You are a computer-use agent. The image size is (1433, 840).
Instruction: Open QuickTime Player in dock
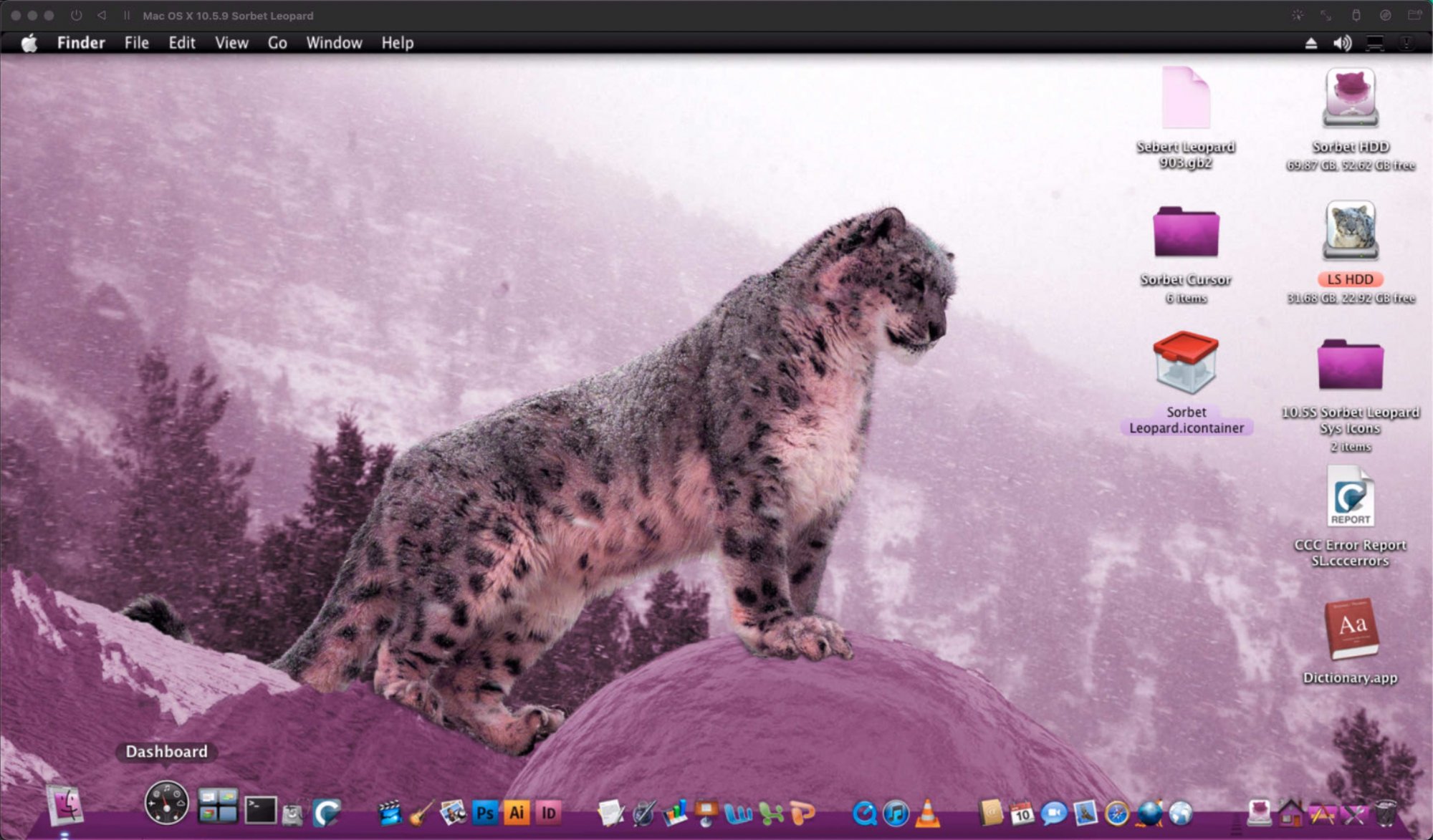[864, 813]
